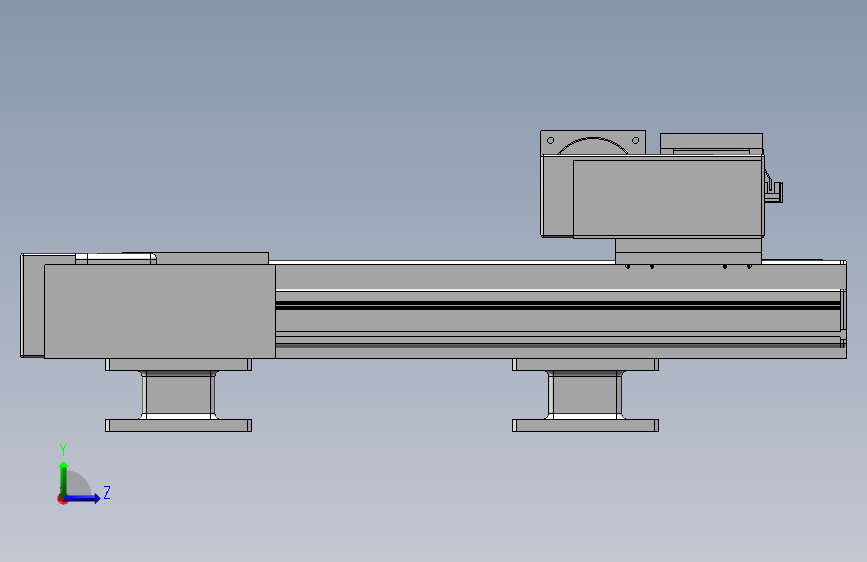867x562 pixels.
Task: Select the motor flange with arc cutout
Action: pos(593,143)
